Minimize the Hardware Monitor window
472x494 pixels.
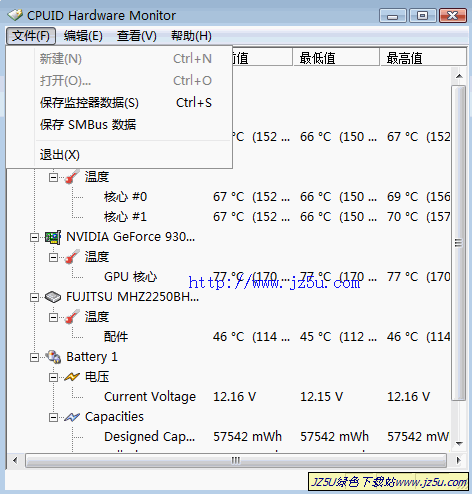tap(393, 15)
